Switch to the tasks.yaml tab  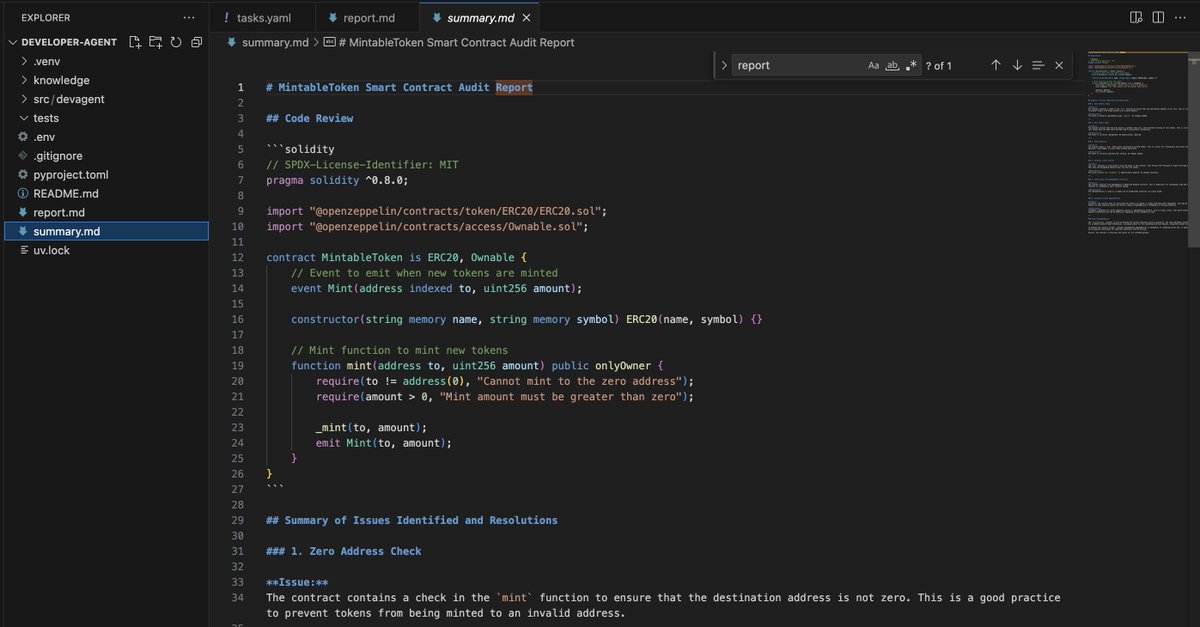pyautogui.click(x=264, y=18)
